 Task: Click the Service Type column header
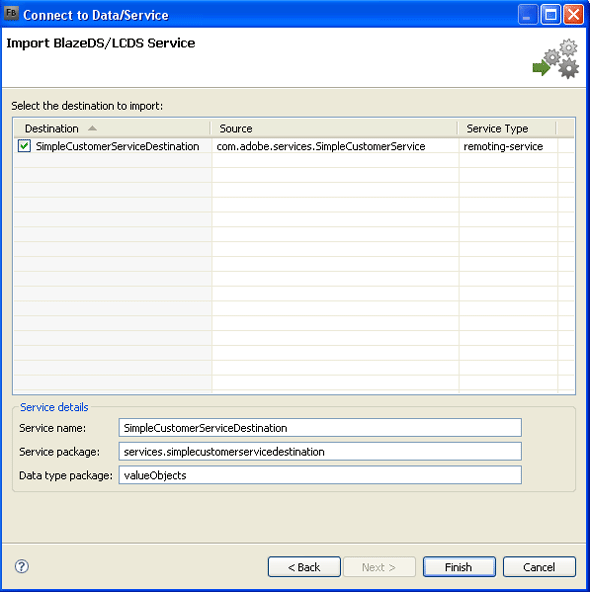click(507, 128)
